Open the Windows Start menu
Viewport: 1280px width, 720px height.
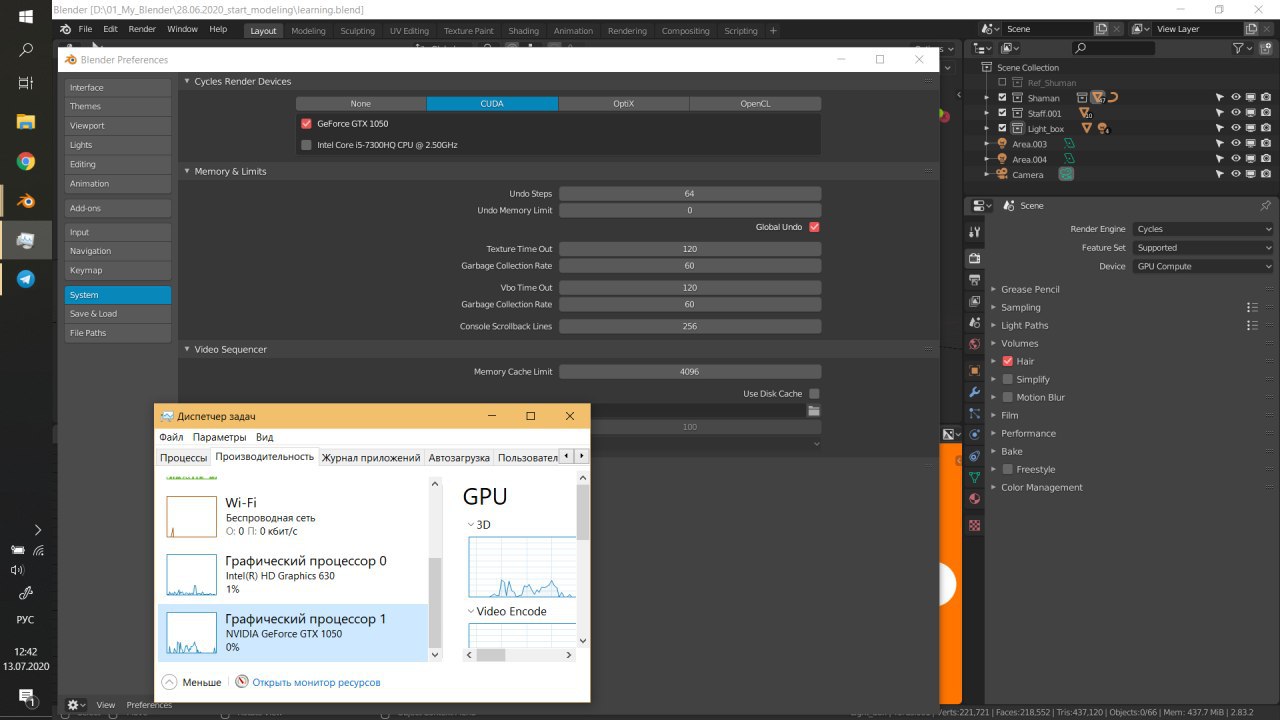26,17
